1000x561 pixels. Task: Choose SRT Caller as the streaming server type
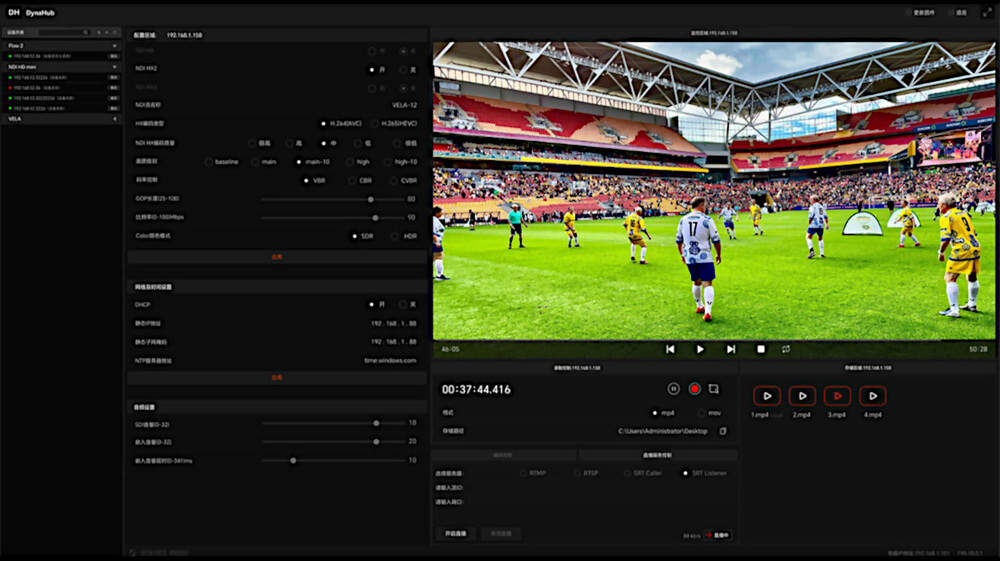click(x=628, y=473)
